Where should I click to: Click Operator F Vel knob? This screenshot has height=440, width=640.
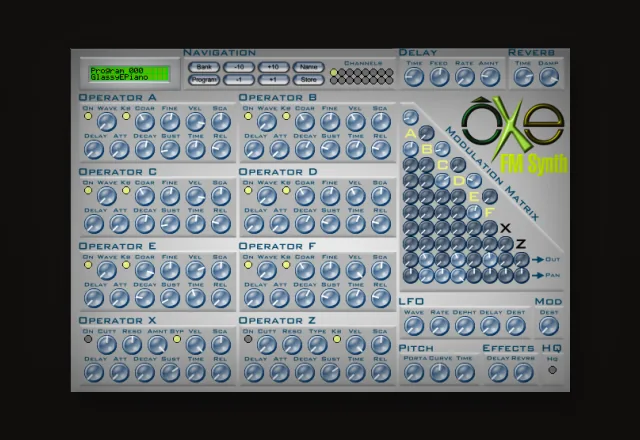pos(356,270)
